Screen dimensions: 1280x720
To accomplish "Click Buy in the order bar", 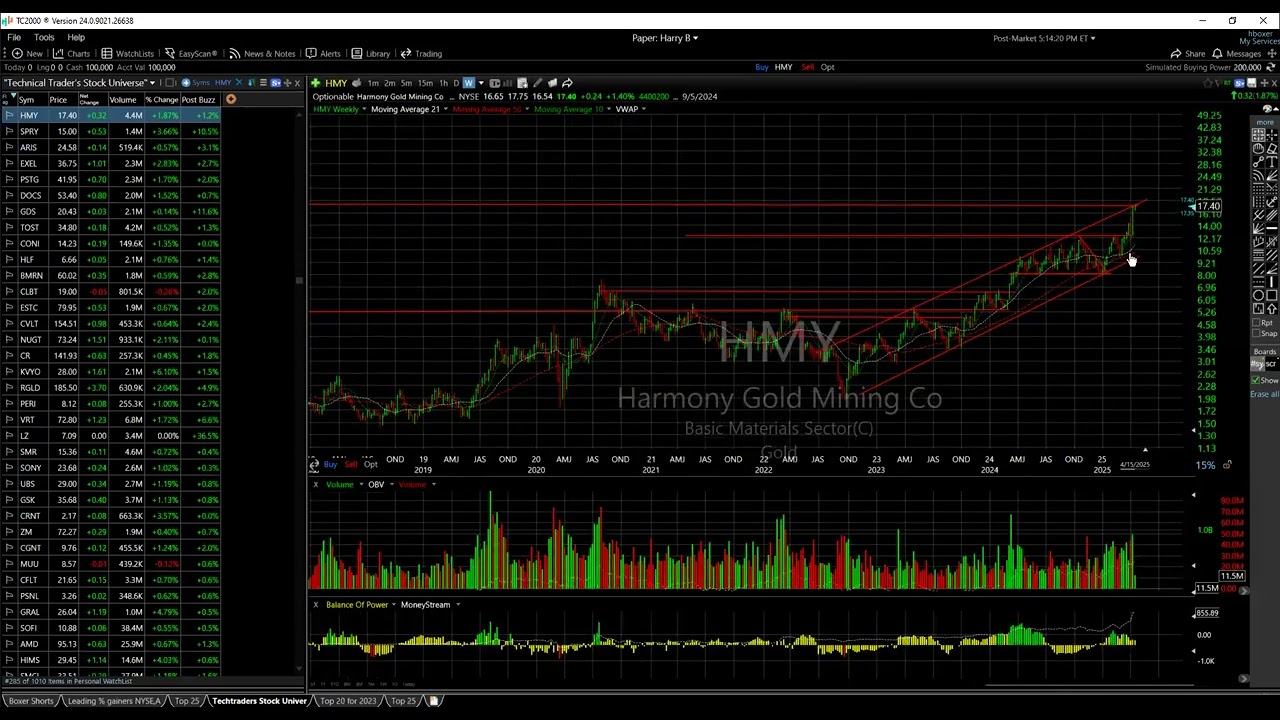I will coord(761,67).
